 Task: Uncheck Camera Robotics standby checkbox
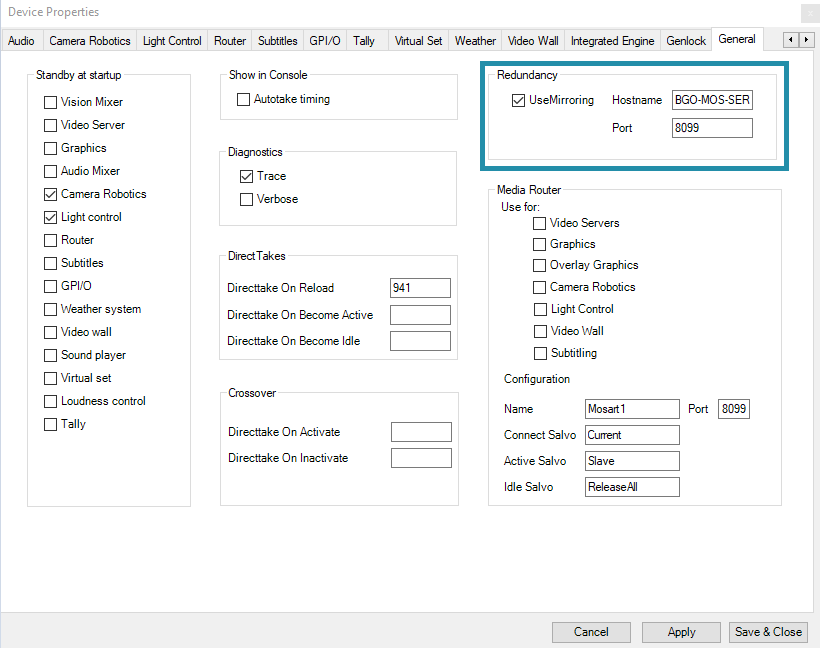tap(51, 194)
